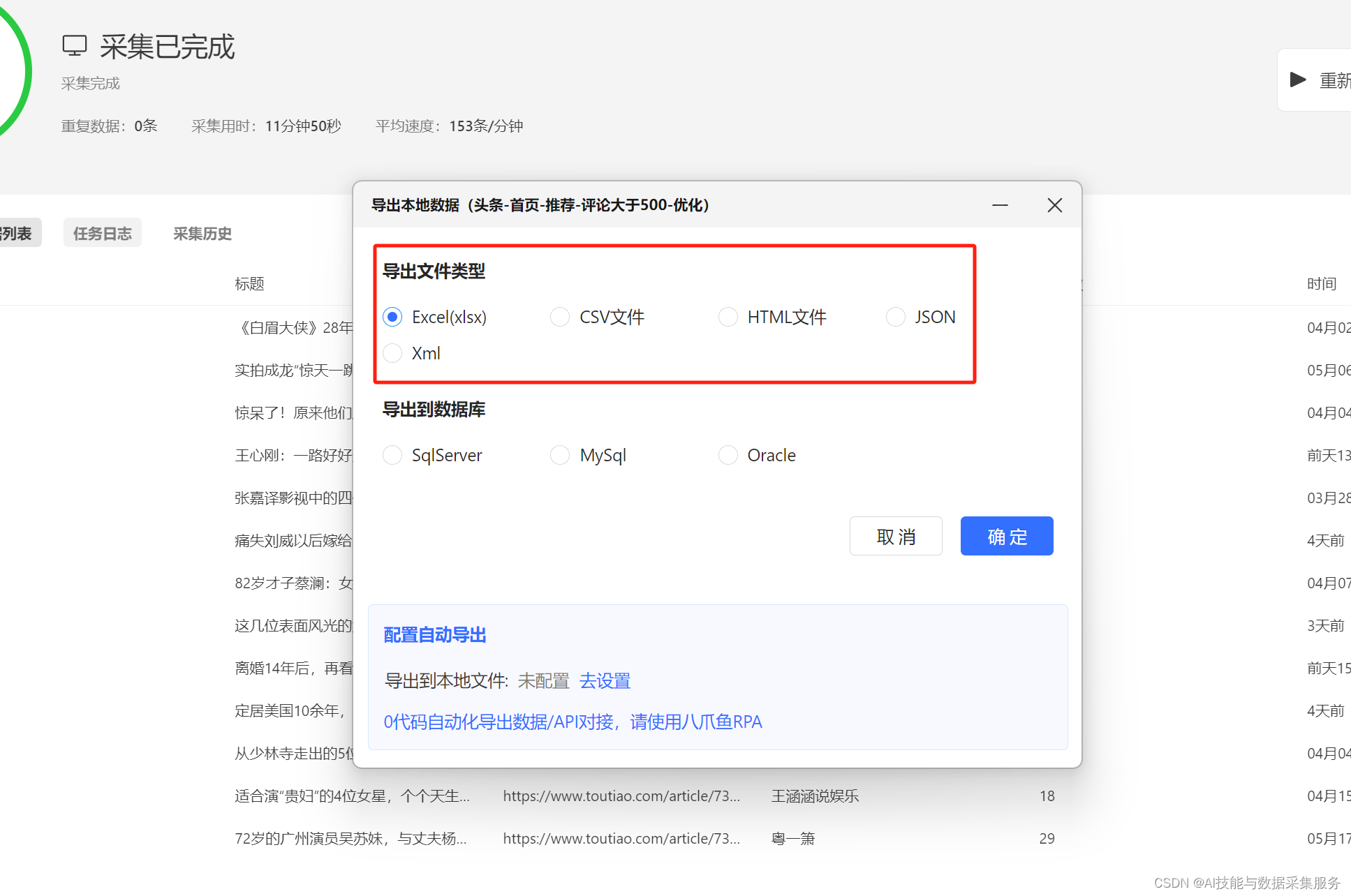1351x896 pixels.
Task: Click the 张嘉译影视中的四 row title
Action: point(294,498)
